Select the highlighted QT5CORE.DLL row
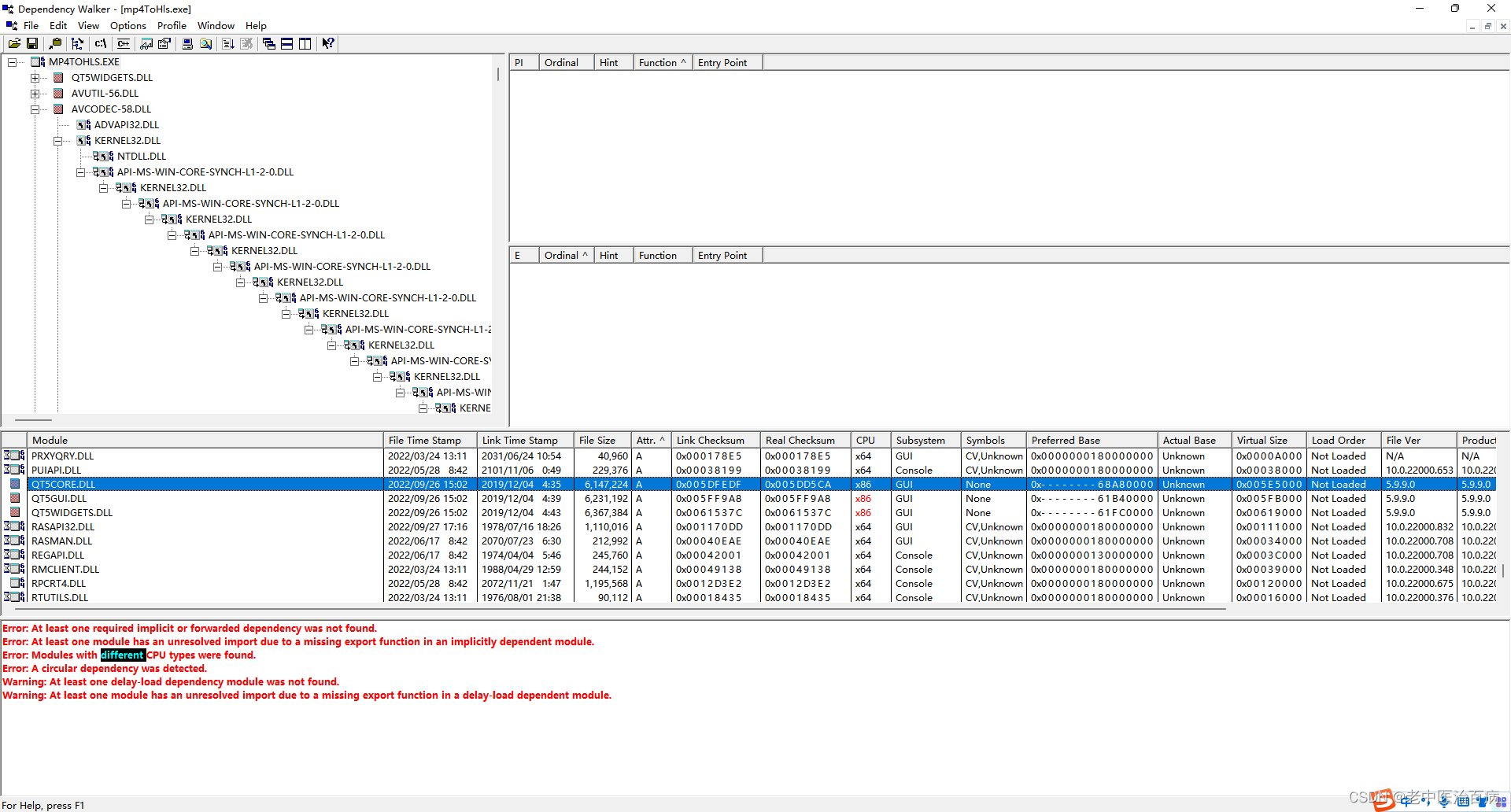1511x812 pixels. tap(63, 484)
